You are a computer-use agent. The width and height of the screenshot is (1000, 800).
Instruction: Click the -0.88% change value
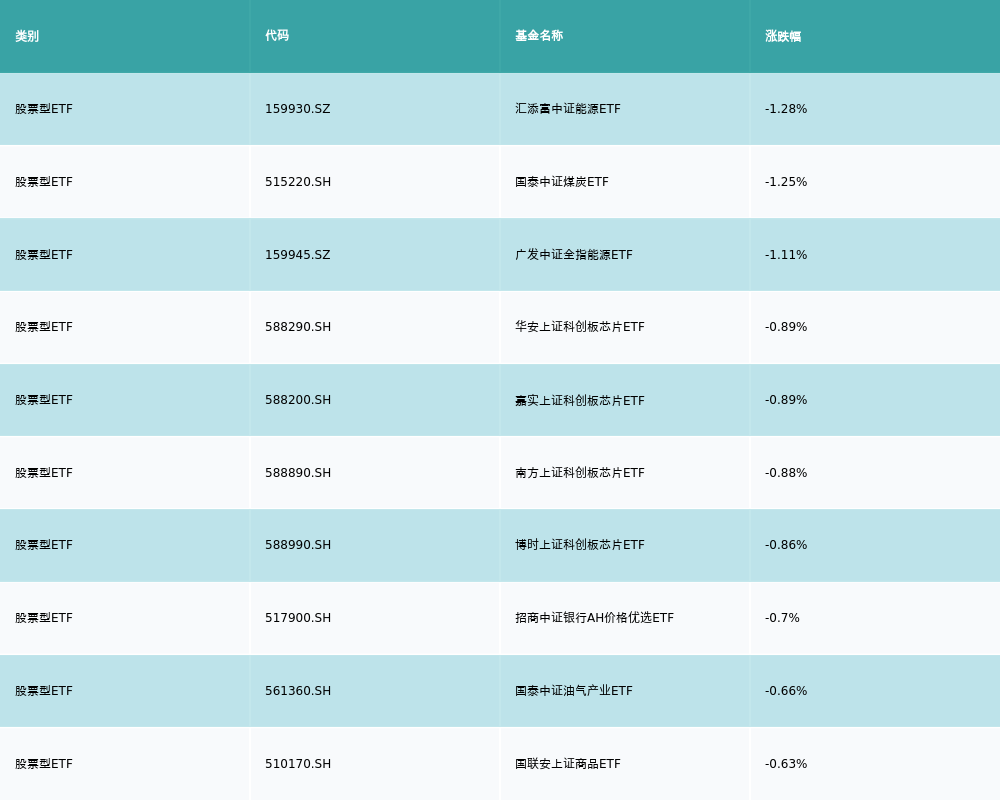(786, 473)
